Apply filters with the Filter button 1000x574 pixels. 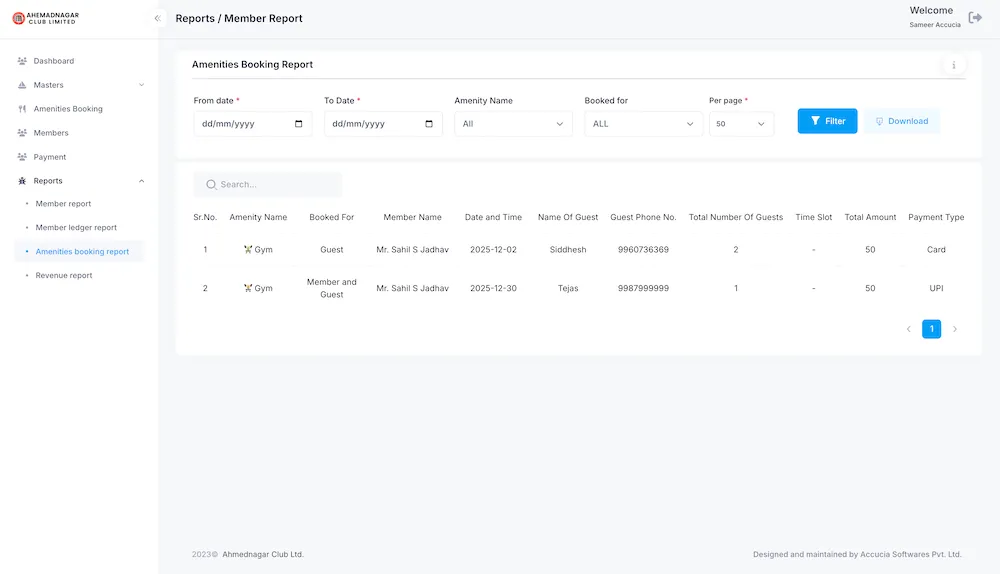[x=827, y=121]
